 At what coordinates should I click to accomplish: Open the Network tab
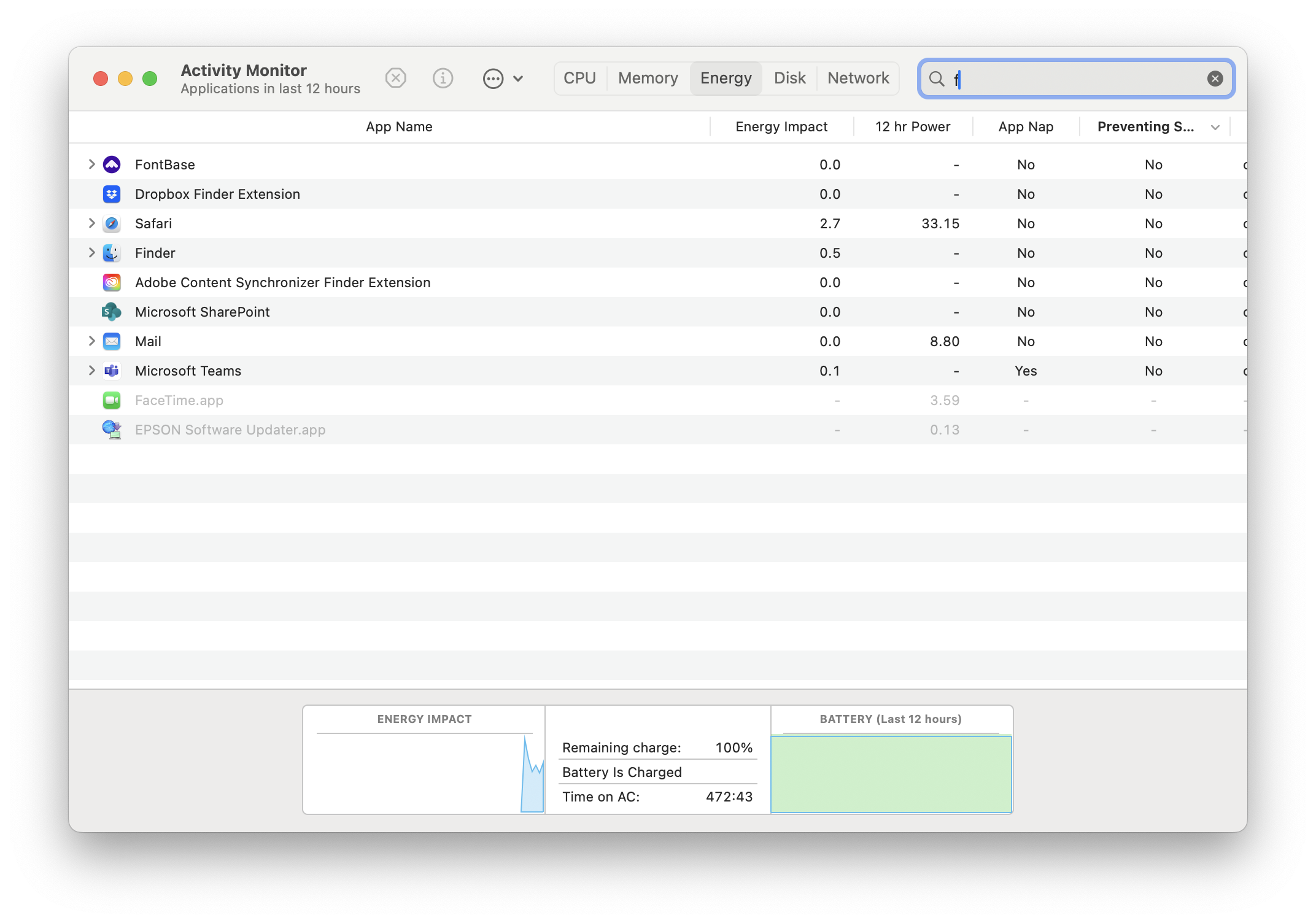tap(857, 79)
